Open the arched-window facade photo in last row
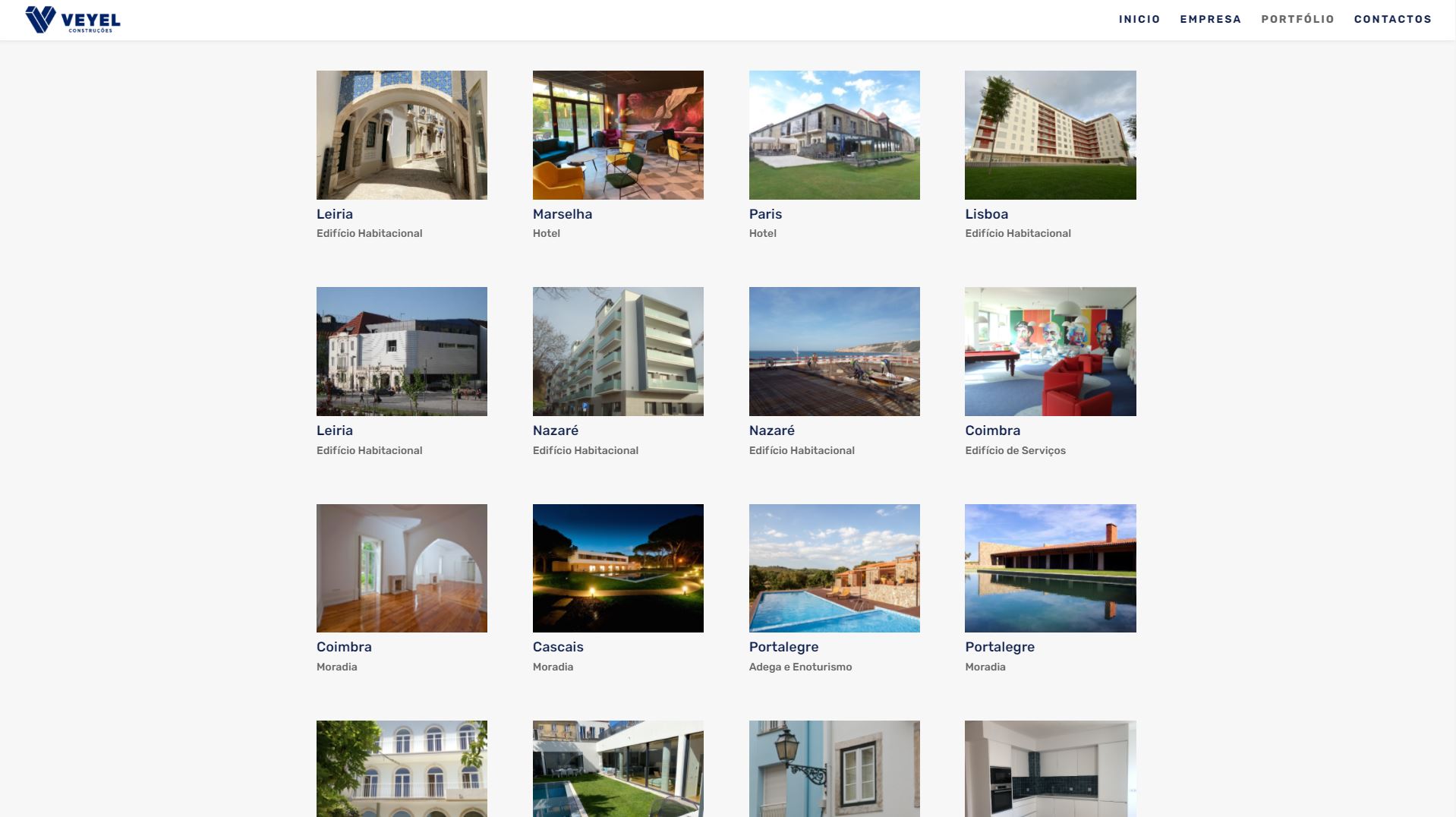This screenshot has height=817, width=1456. point(402,768)
